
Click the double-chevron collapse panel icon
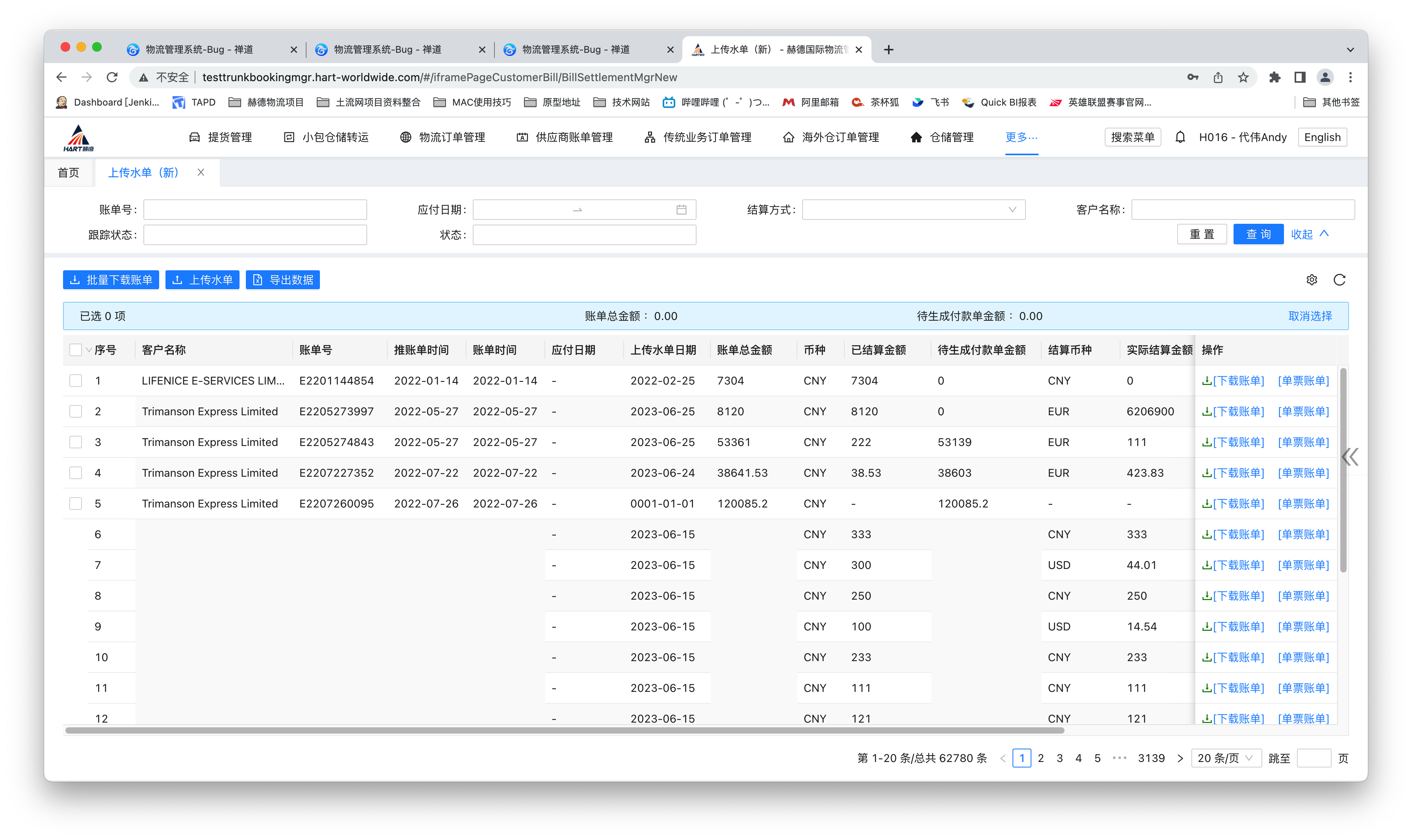click(x=1350, y=456)
